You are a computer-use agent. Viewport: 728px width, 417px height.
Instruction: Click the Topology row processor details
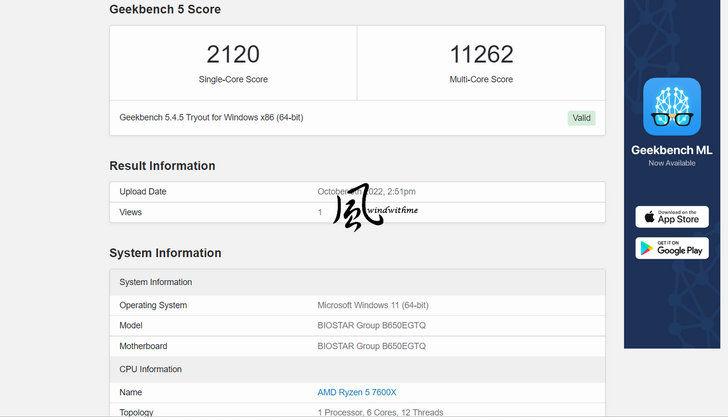[x=382, y=411]
